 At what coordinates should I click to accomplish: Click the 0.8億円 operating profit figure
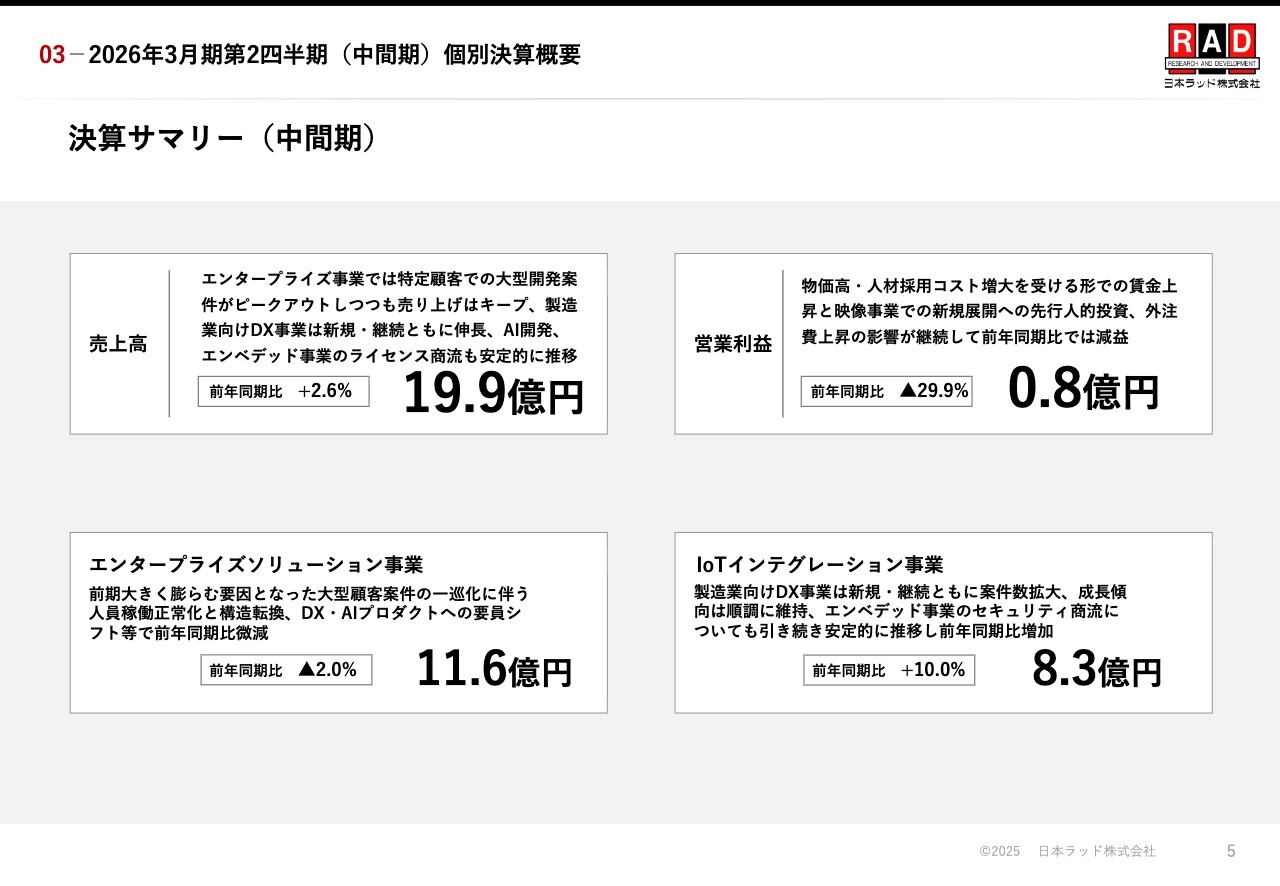coord(1082,389)
